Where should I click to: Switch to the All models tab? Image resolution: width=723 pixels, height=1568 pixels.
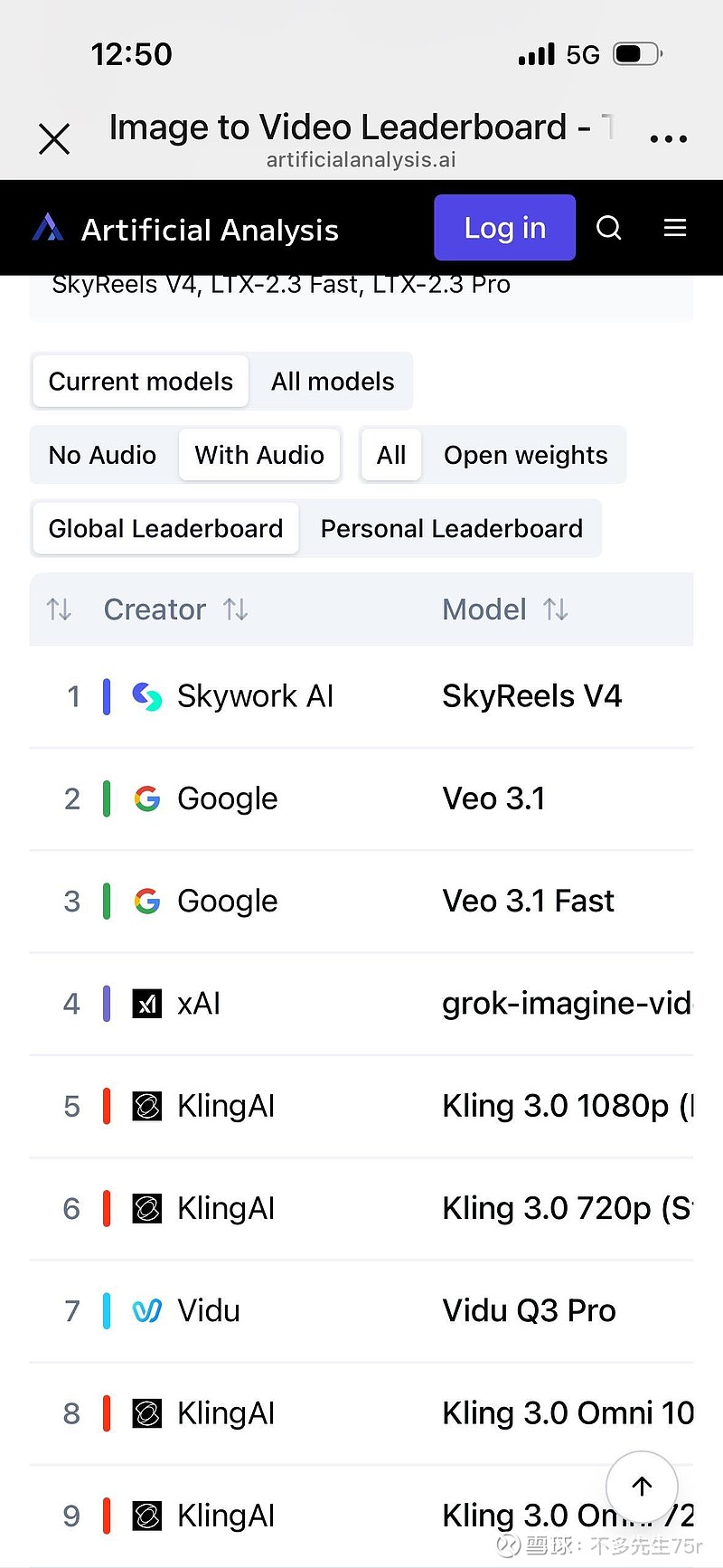[333, 382]
